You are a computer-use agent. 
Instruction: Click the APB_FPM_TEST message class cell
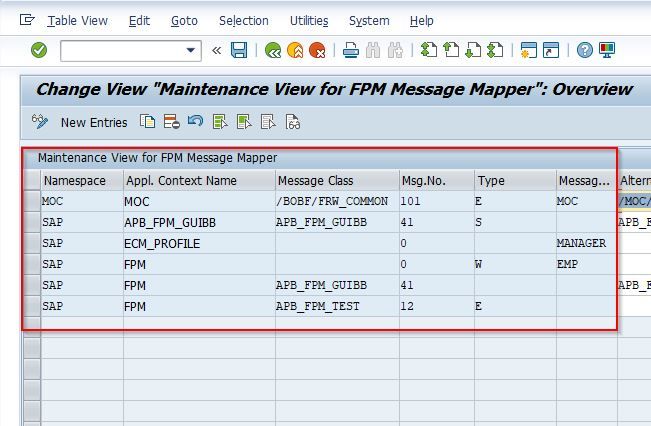(337, 306)
